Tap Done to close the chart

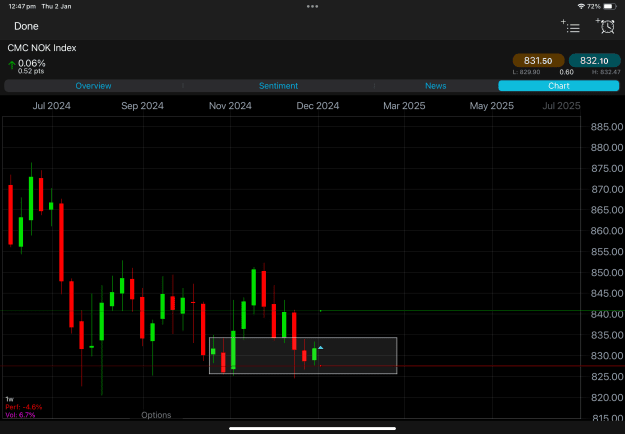[26, 26]
